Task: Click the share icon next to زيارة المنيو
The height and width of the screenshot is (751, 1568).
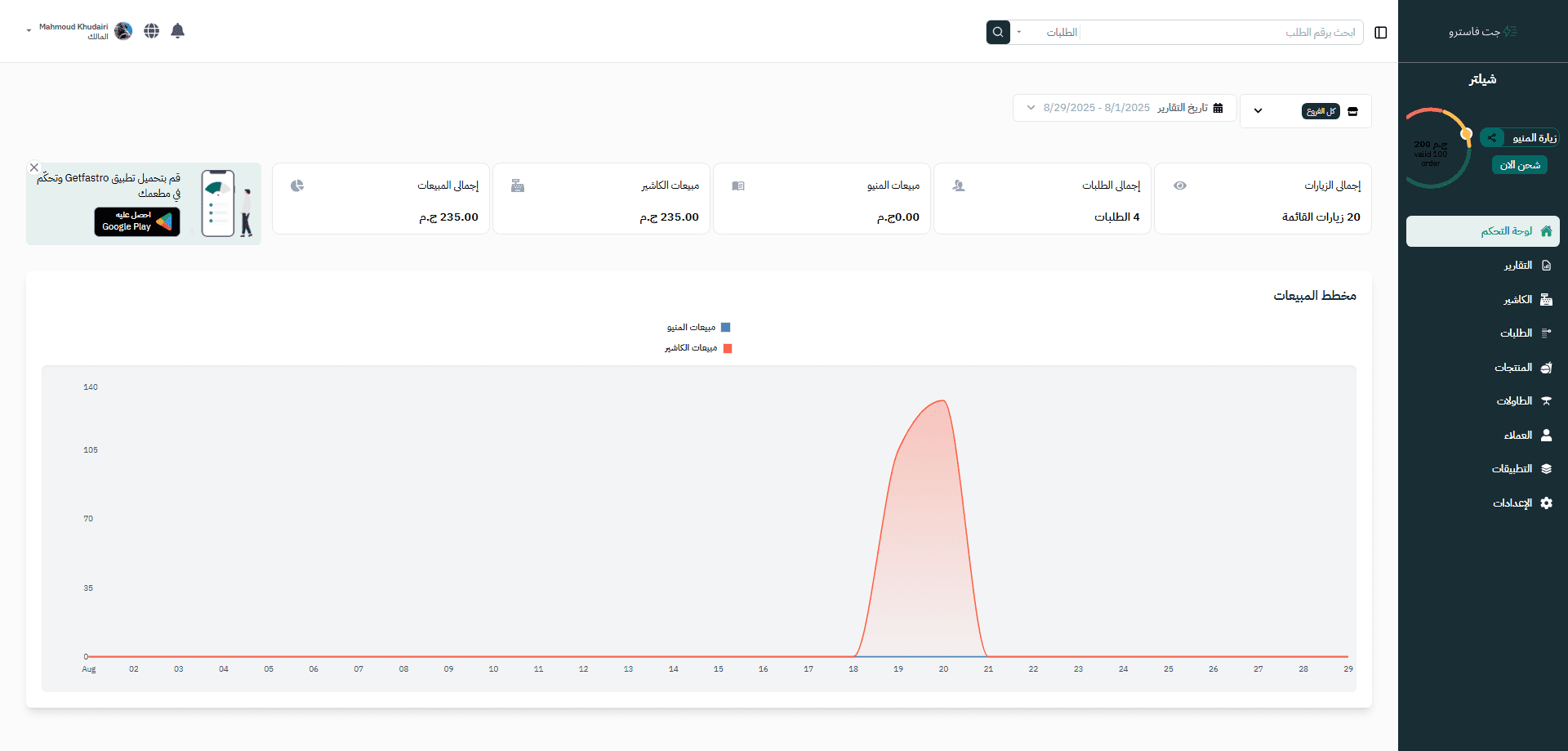Action: (1492, 138)
